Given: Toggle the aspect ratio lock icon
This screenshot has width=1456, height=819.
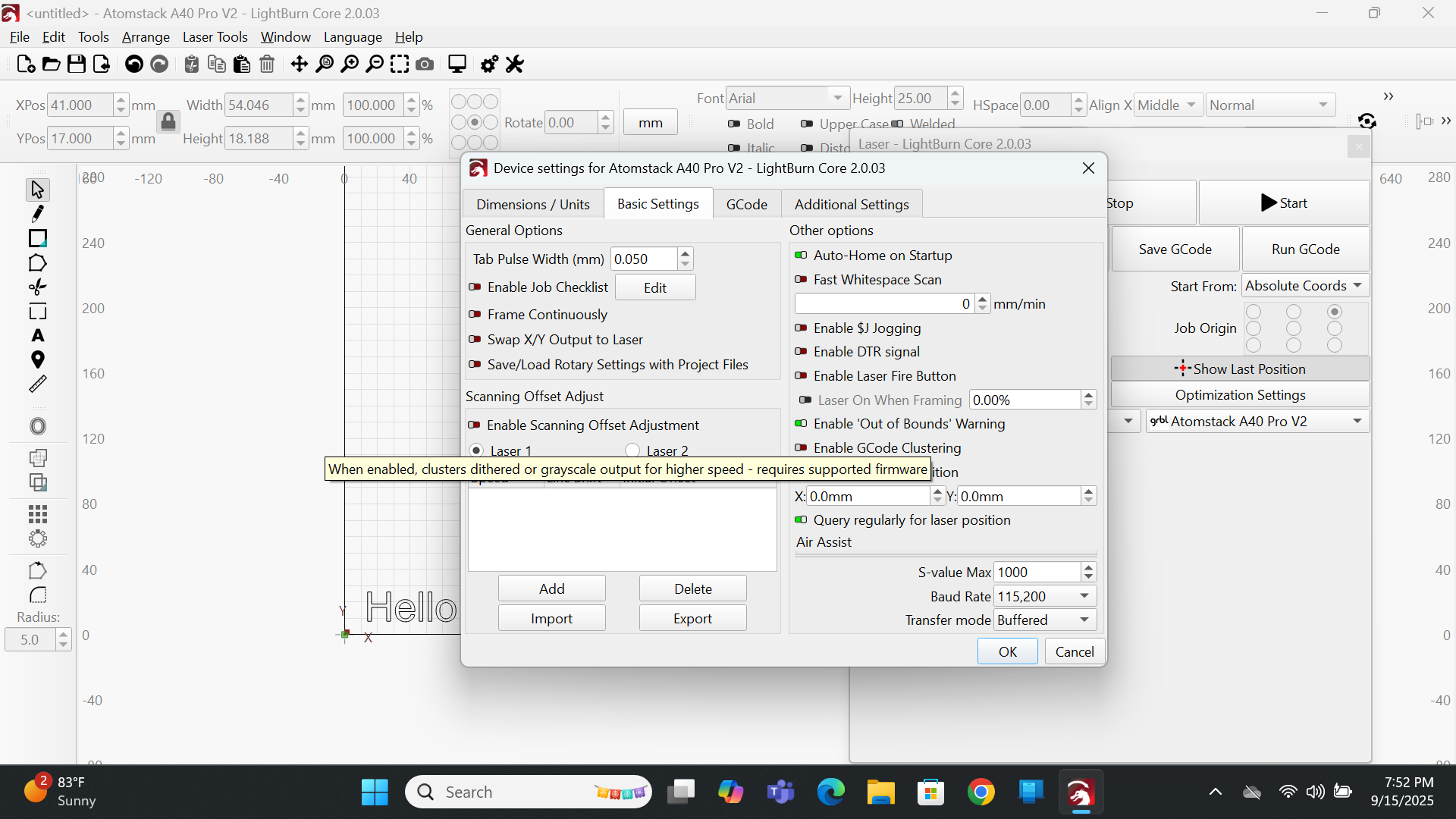Looking at the screenshot, I should point(168,121).
